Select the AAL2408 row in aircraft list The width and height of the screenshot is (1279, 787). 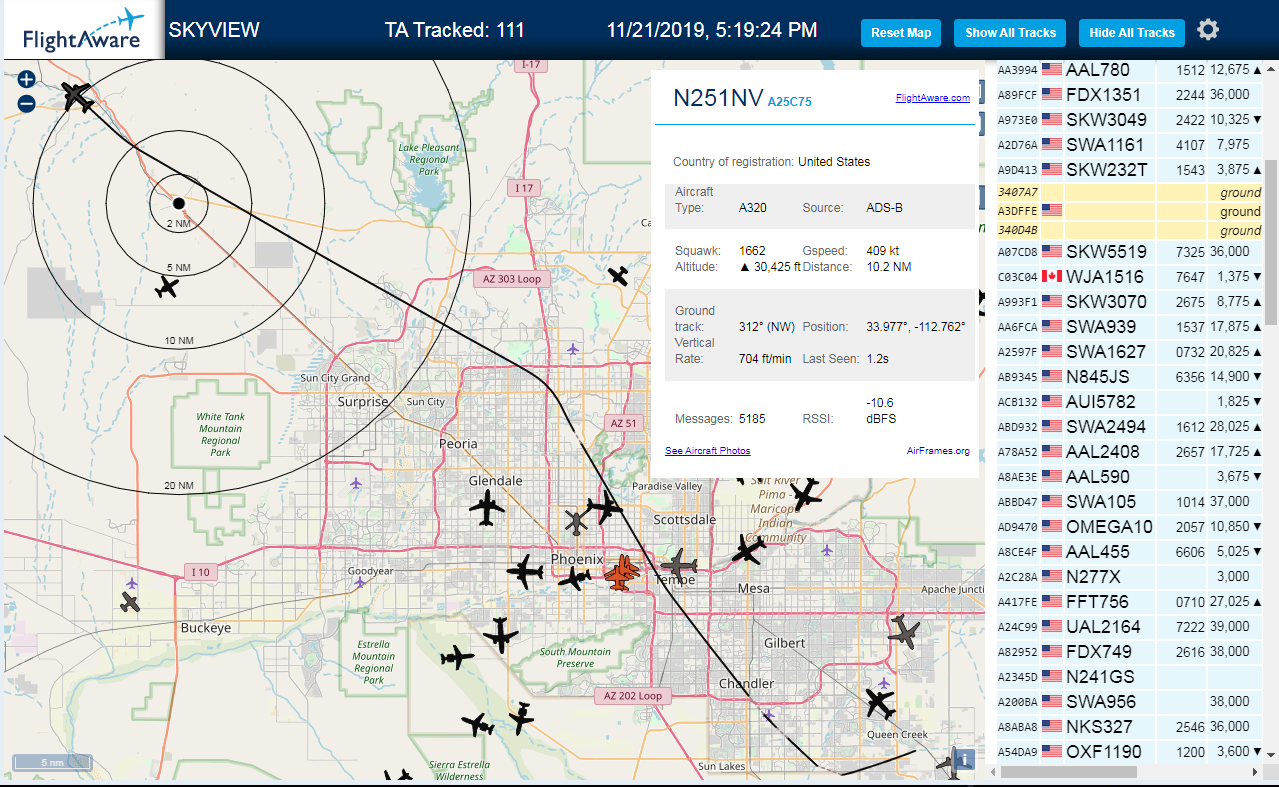pos(1129,452)
